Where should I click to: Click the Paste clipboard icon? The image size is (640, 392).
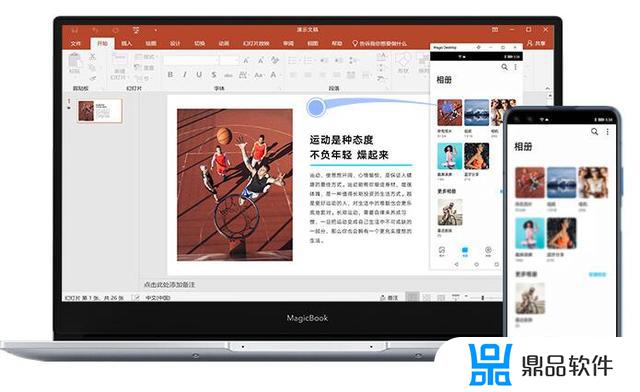click(x=74, y=61)
